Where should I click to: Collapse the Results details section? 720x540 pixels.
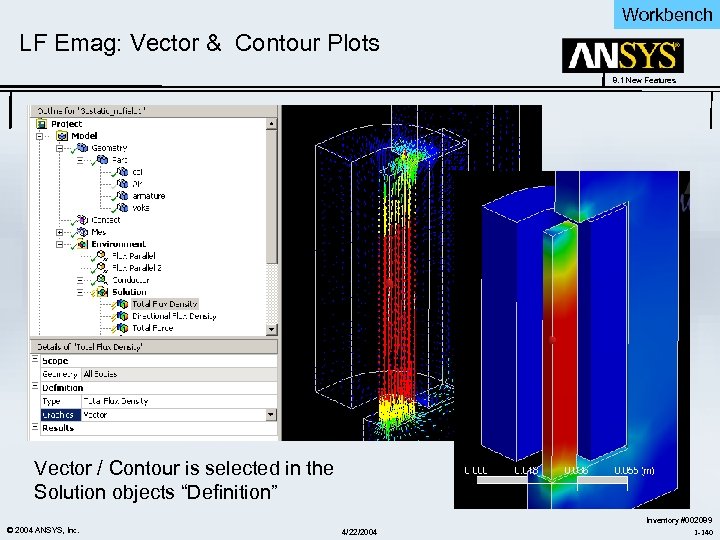point(35,427)
